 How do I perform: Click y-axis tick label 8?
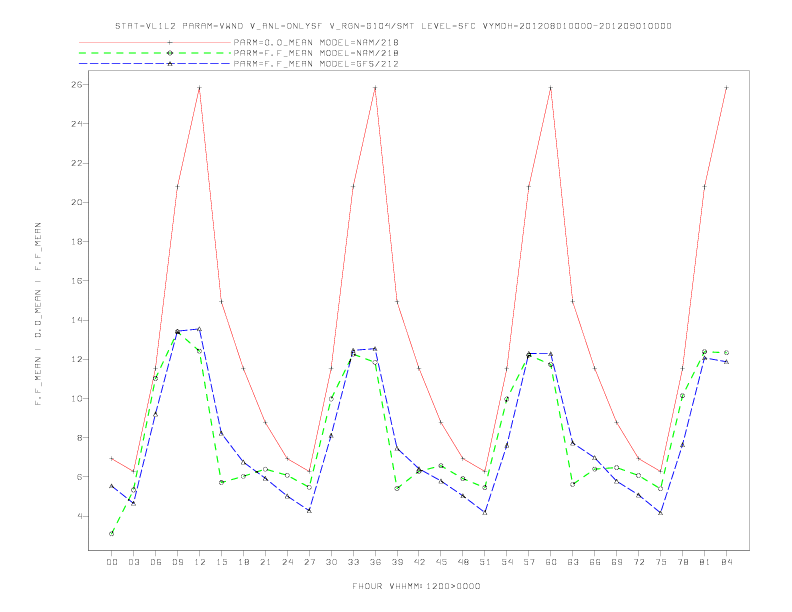coord(79,438)
